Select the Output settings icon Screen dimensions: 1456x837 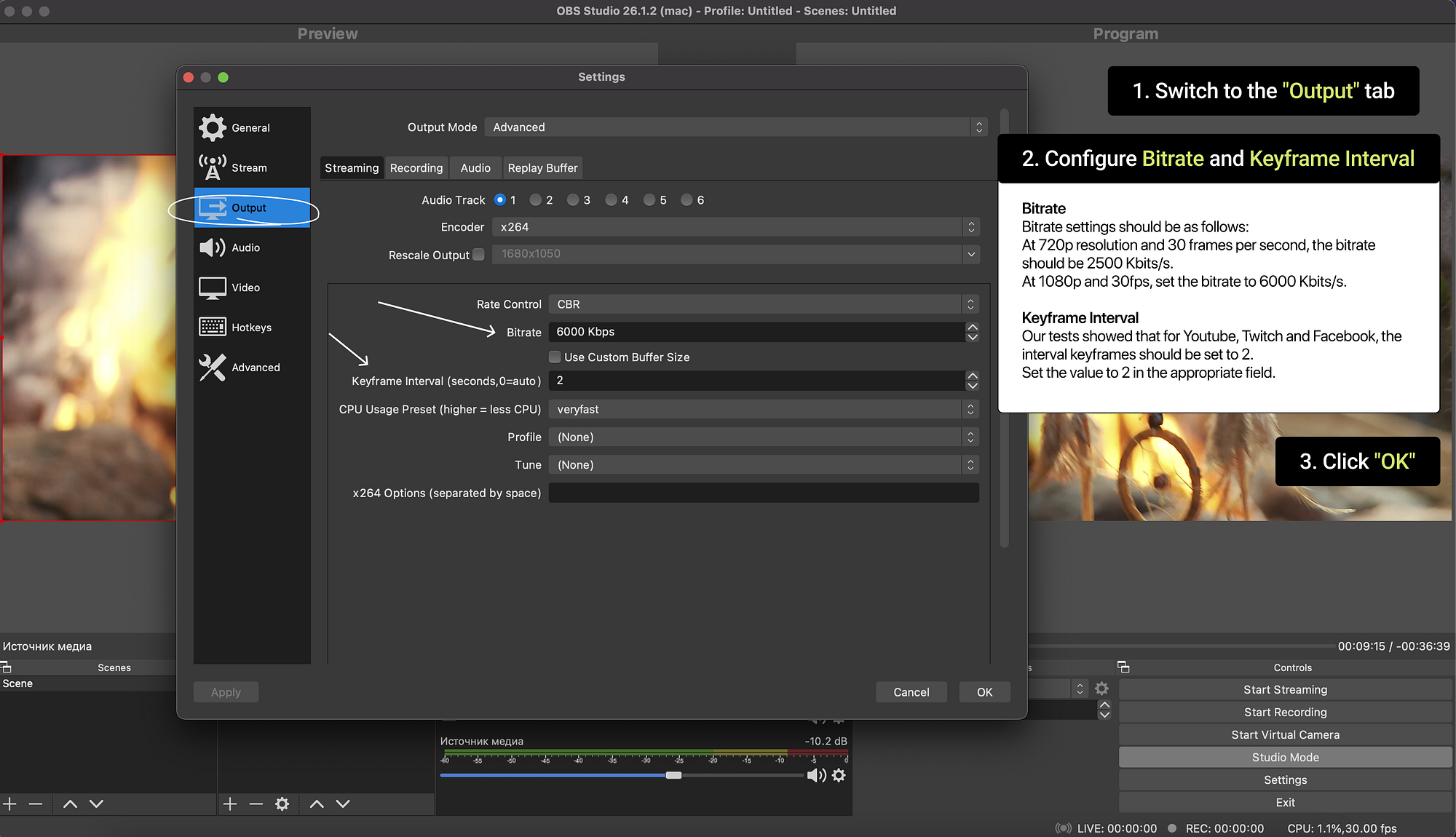pos(213,208)
